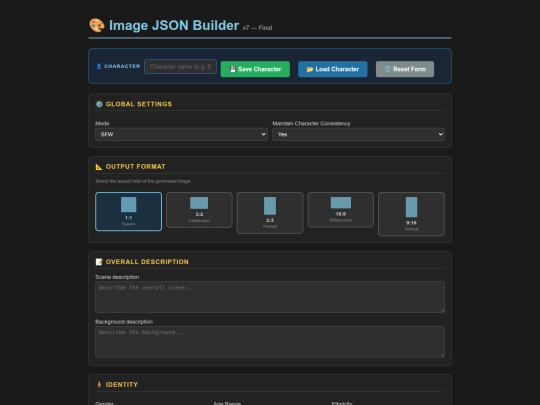This screenshot has width=540, height=405.
Task: Focus the Character name input field
Action: (180, 66)
